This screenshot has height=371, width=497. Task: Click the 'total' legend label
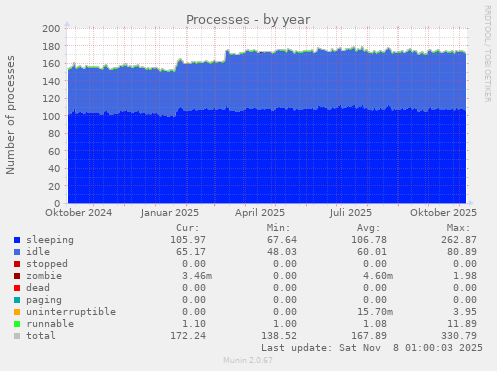click(41, 336)
